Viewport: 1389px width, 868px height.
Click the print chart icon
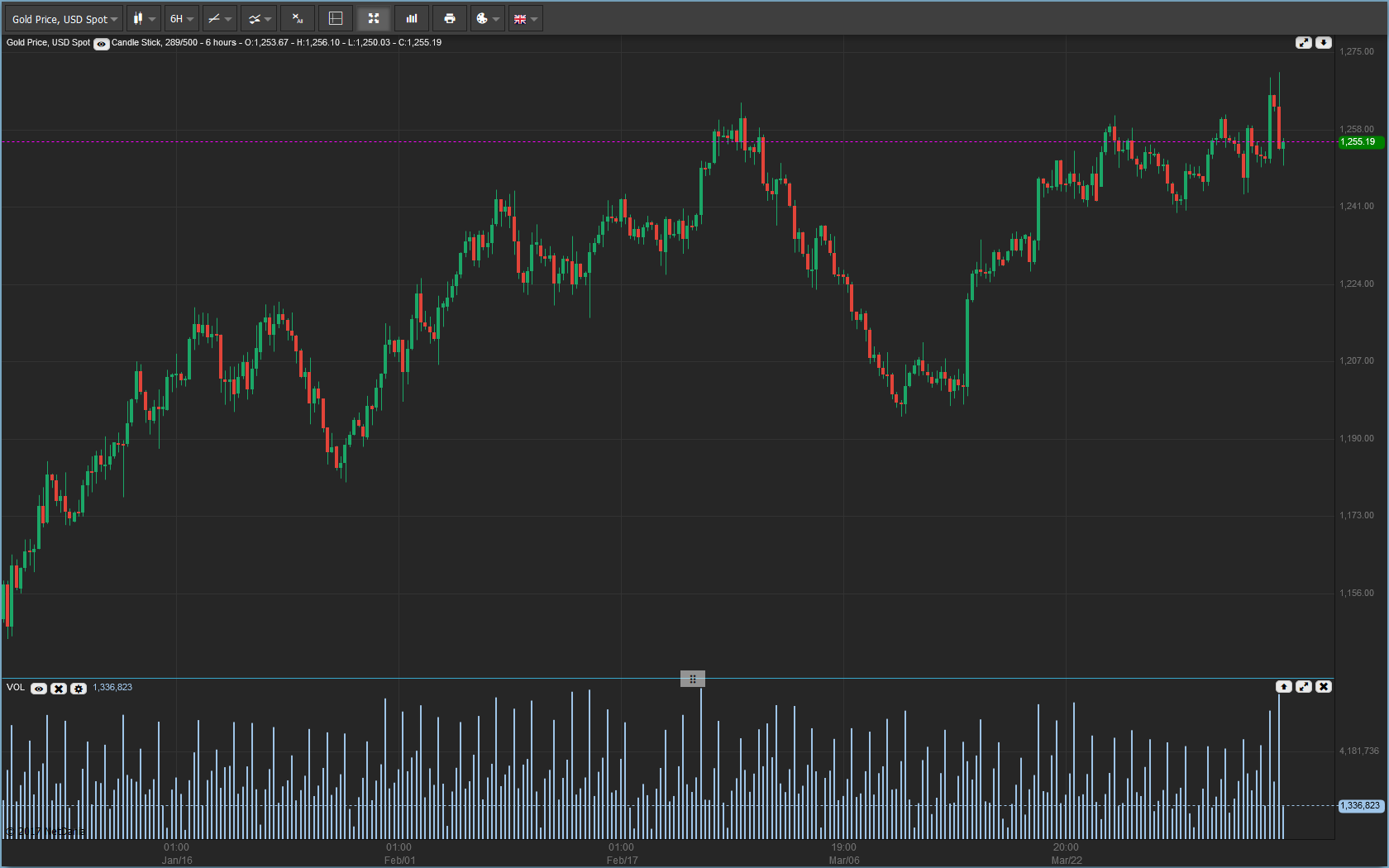click(x=450, y=18)
